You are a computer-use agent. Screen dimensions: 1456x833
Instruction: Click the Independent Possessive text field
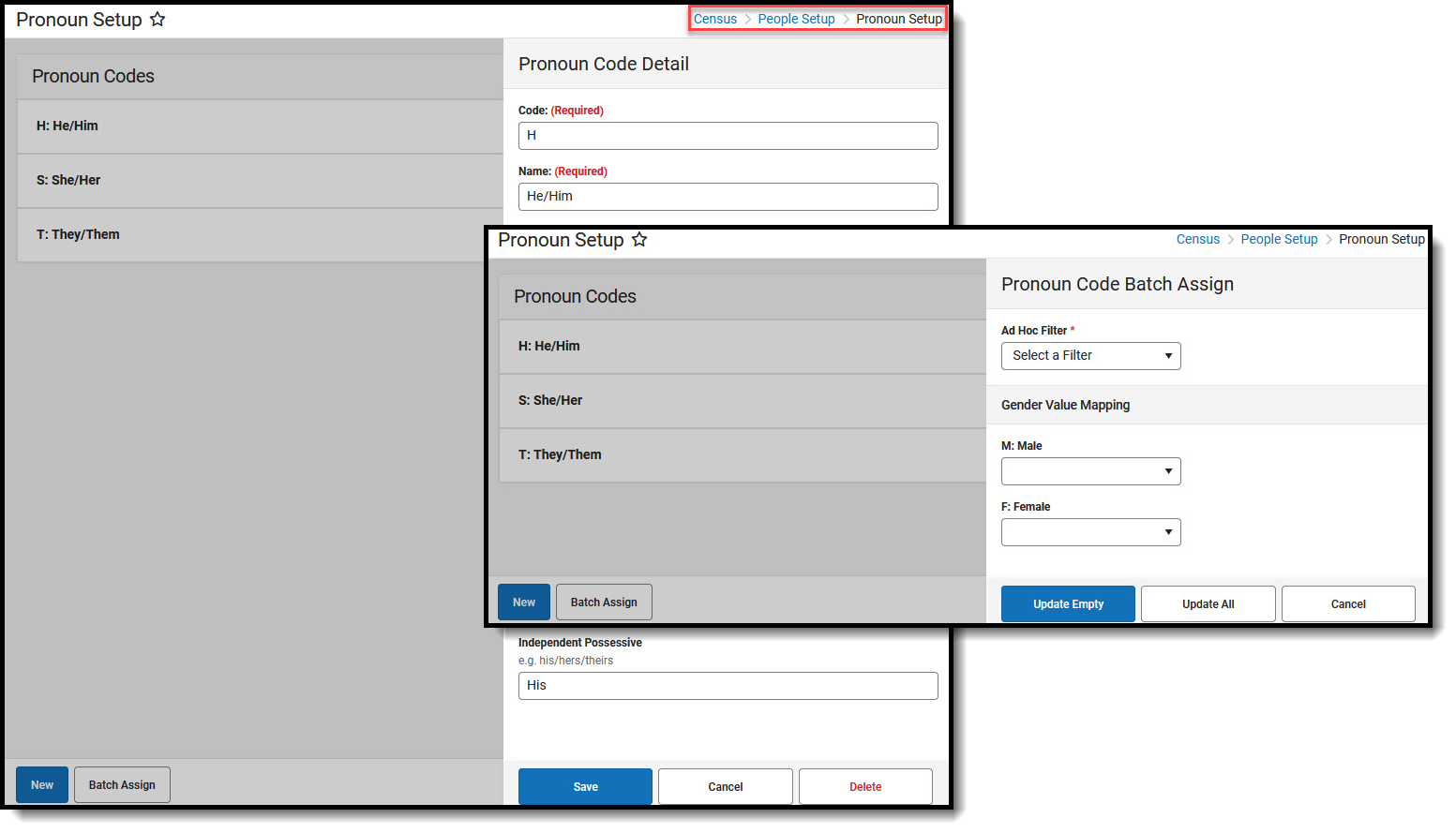coord(728,685)
